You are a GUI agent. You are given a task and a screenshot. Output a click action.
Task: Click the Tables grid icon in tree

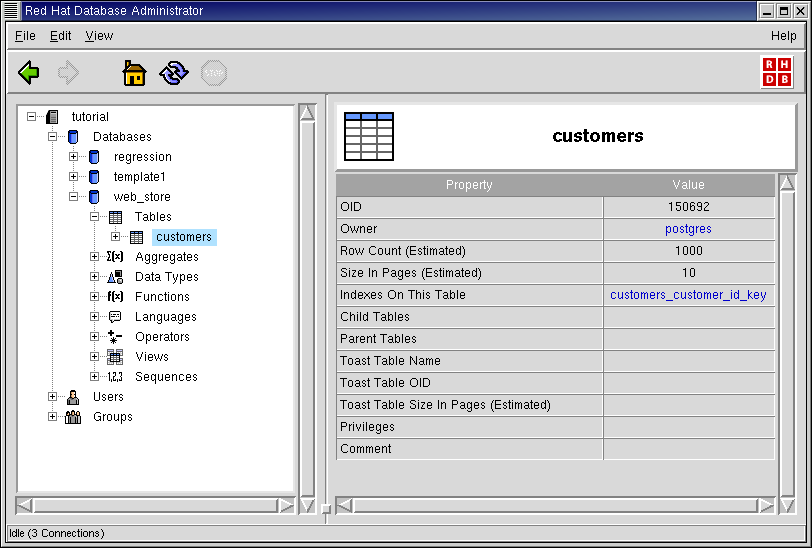pos(115,217)
